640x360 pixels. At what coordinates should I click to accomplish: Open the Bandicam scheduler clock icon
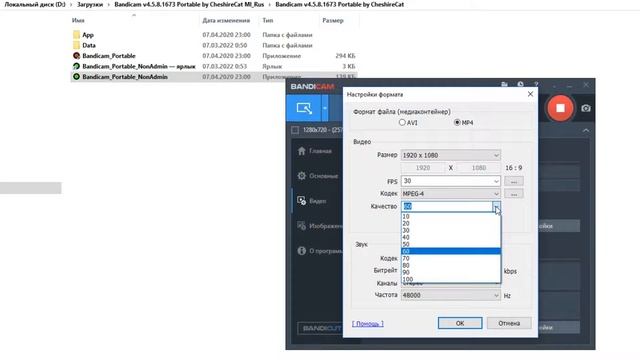pos(520,84)
